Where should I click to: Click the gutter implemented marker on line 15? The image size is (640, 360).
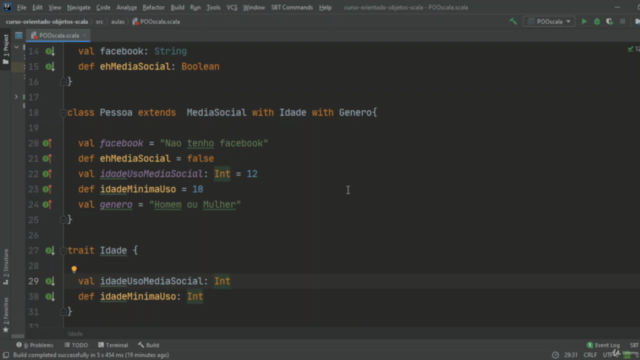[50, 67]
